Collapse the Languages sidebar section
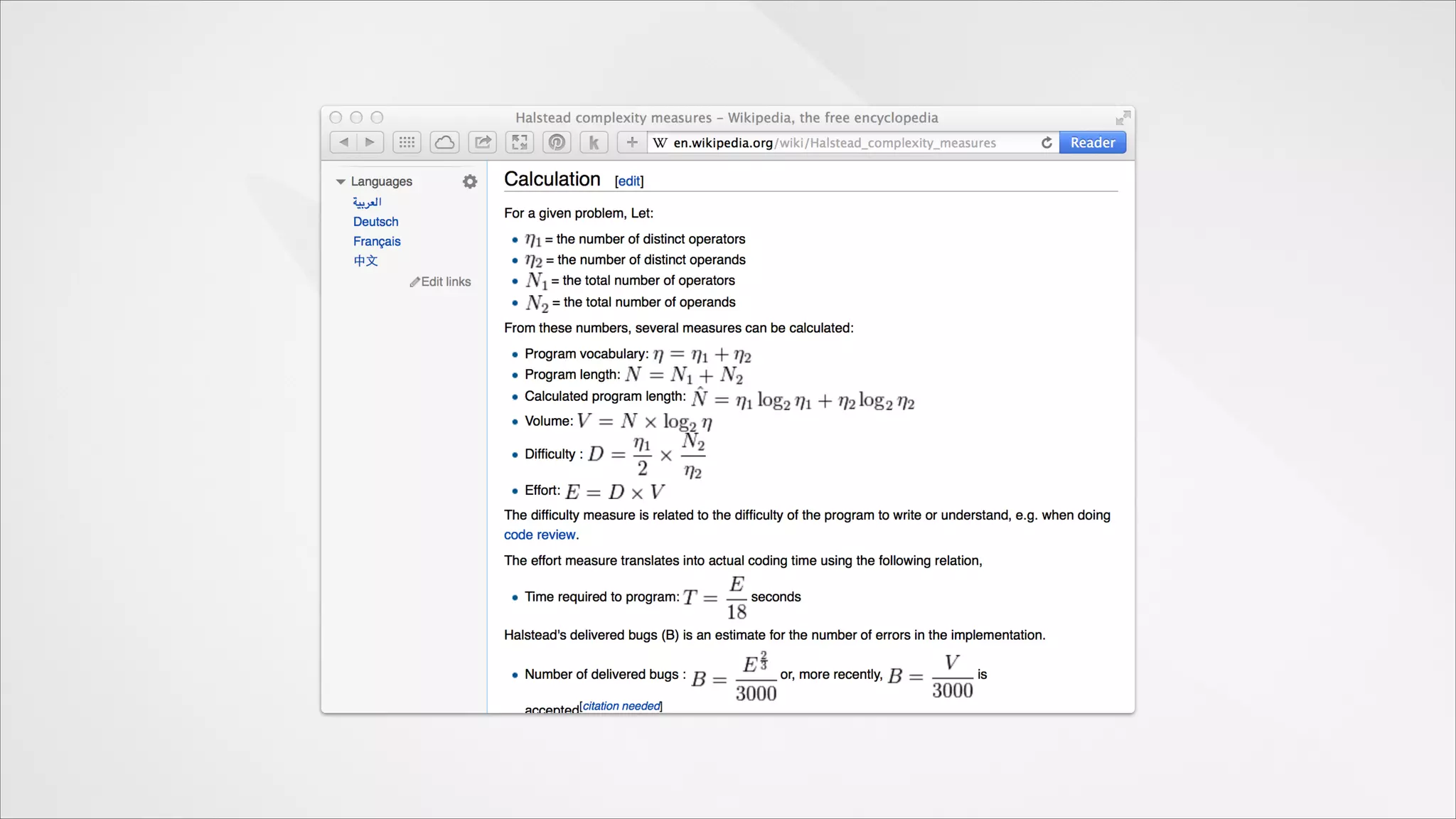1456x819 pixels. pos(341,182)
